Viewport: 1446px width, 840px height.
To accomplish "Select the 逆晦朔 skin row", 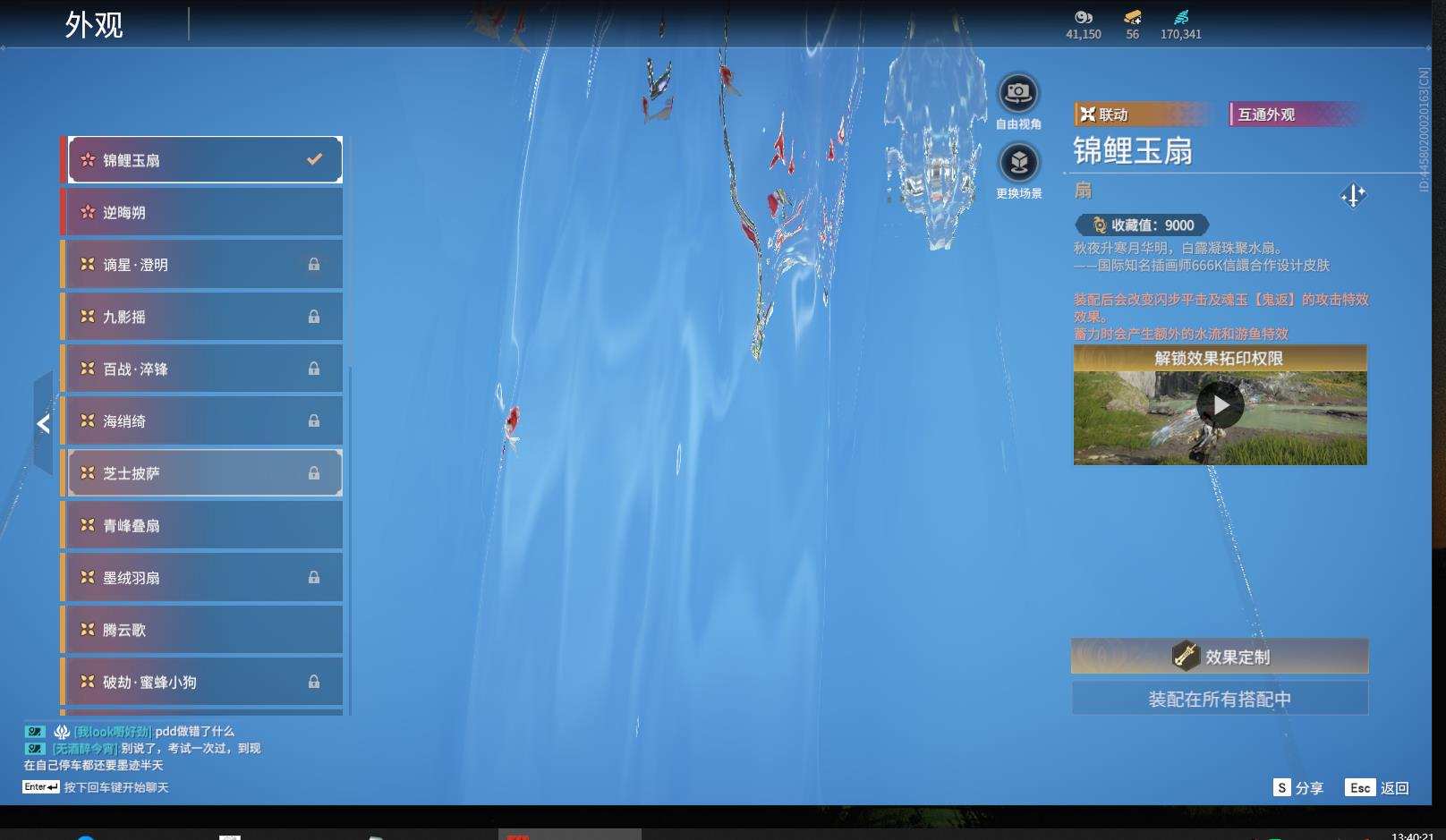I will point(202,212).
